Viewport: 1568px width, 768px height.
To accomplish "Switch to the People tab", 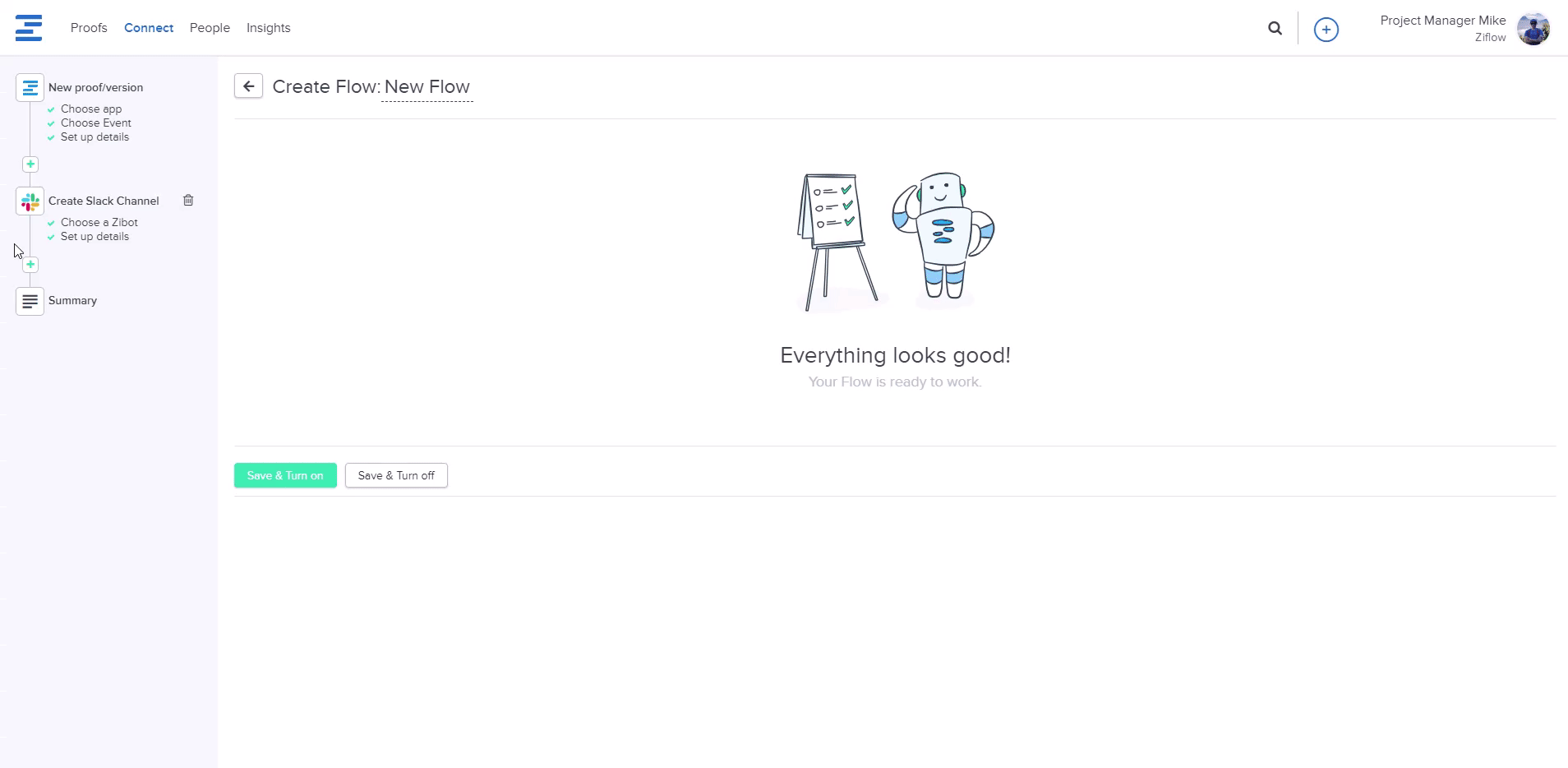I will tap(210, 28).
